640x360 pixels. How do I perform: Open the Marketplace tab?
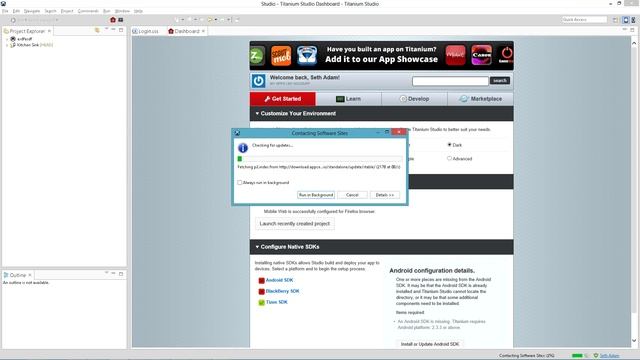[480, 99]
